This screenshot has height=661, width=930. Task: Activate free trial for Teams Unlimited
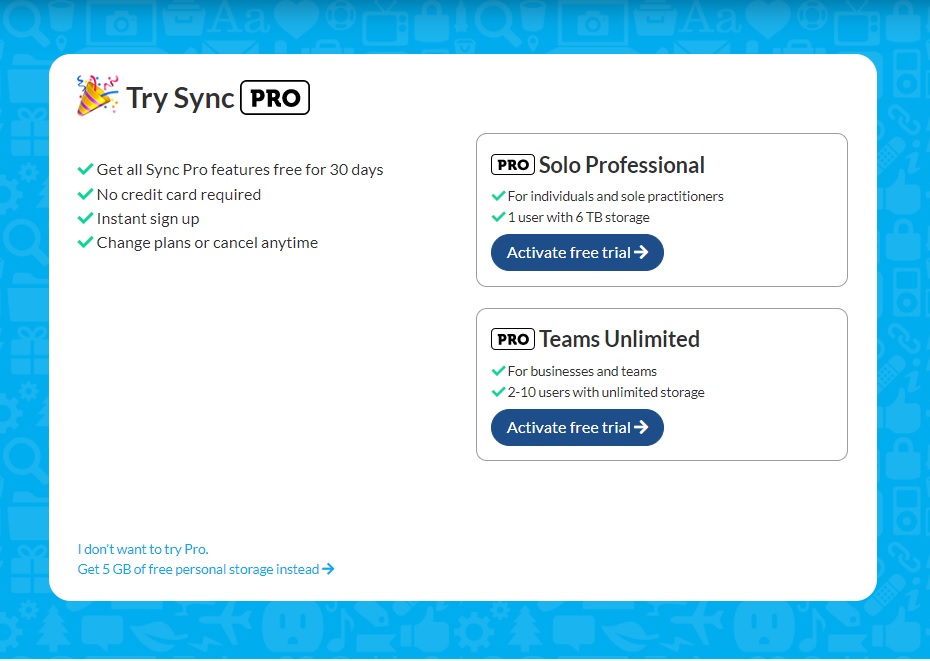pyautogui.click(x=577, y=427)
